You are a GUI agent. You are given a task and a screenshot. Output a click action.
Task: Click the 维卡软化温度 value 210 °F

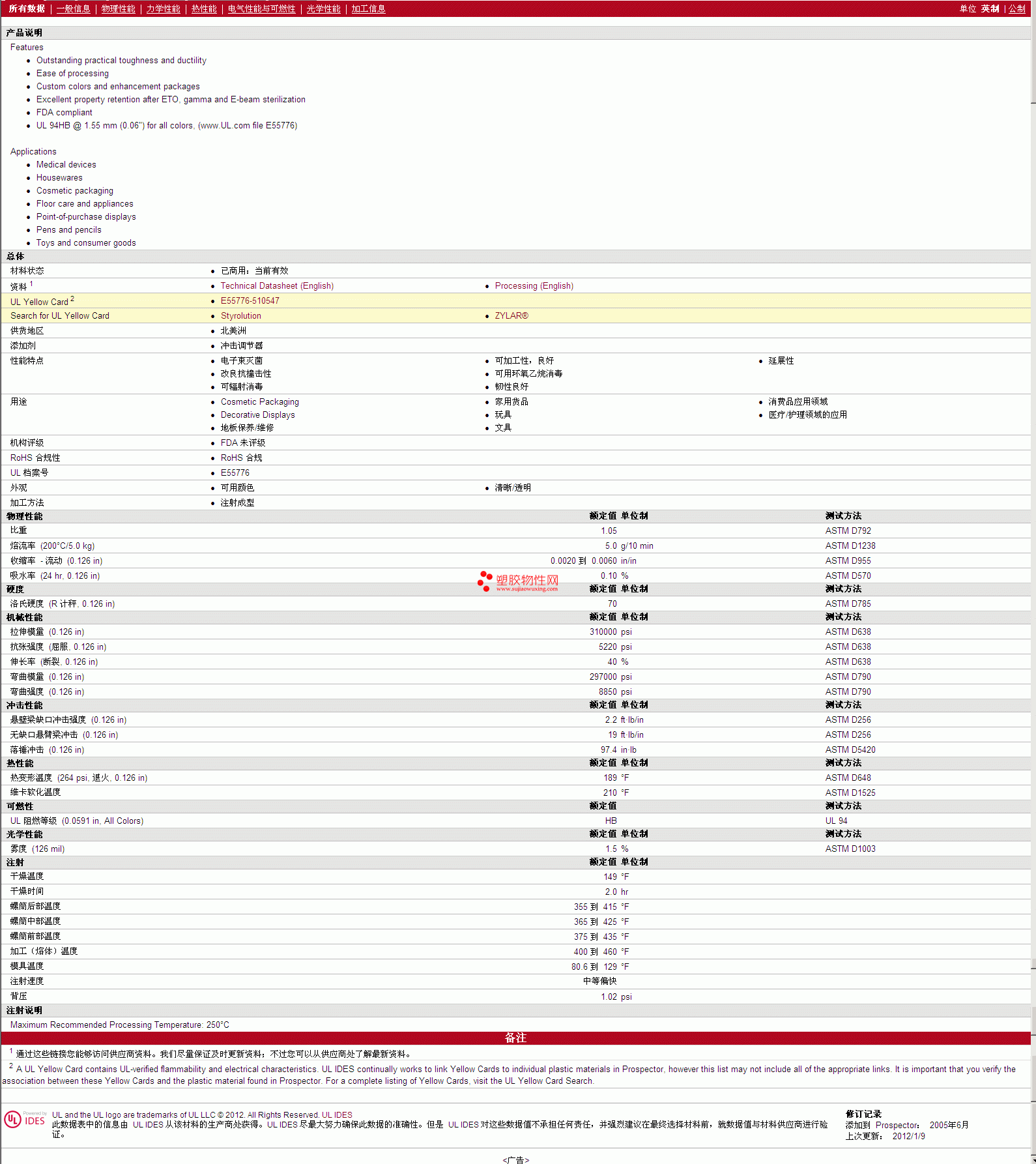click(x=616, y=793)
